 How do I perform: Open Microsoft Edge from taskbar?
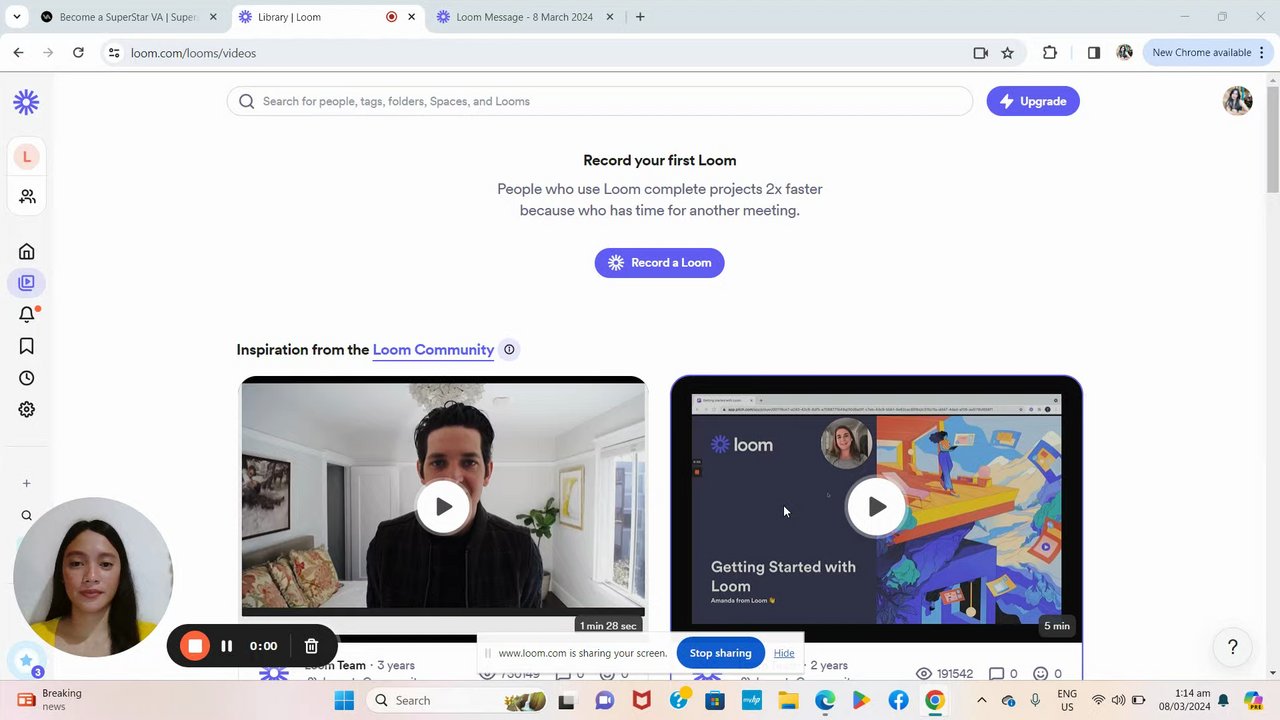tap(825, 701)
